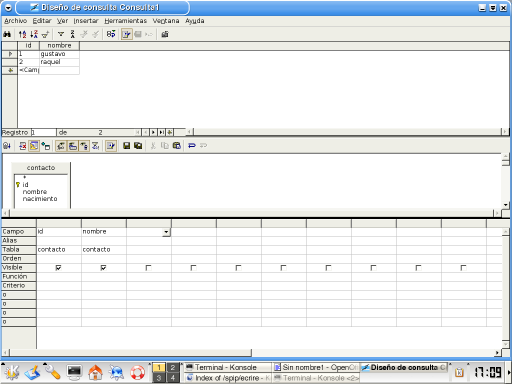The image size is (512, 384).
Task: Click the next record navigation button
Action: coord(153,132)
